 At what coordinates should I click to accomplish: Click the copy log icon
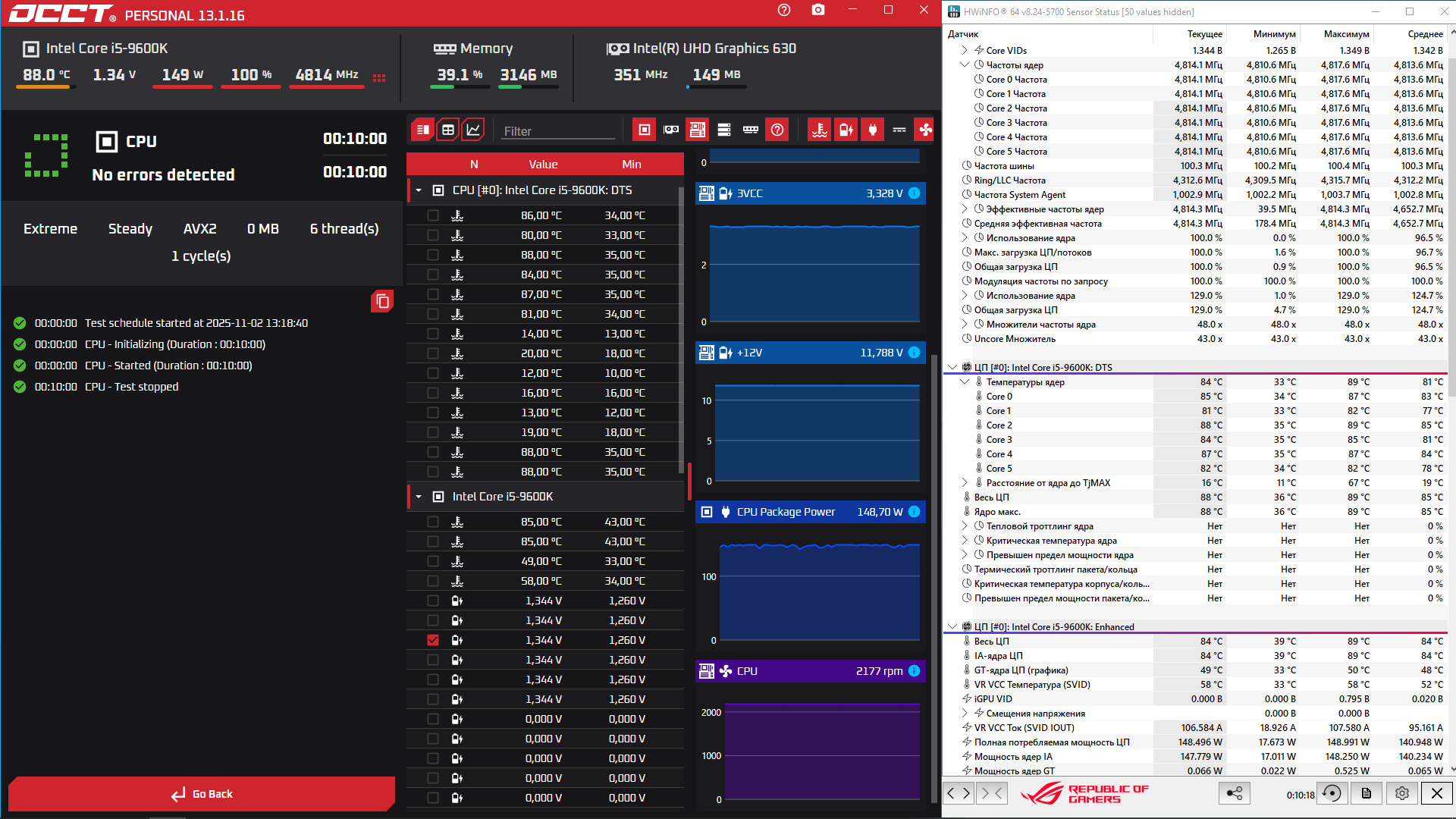point(382,302)
